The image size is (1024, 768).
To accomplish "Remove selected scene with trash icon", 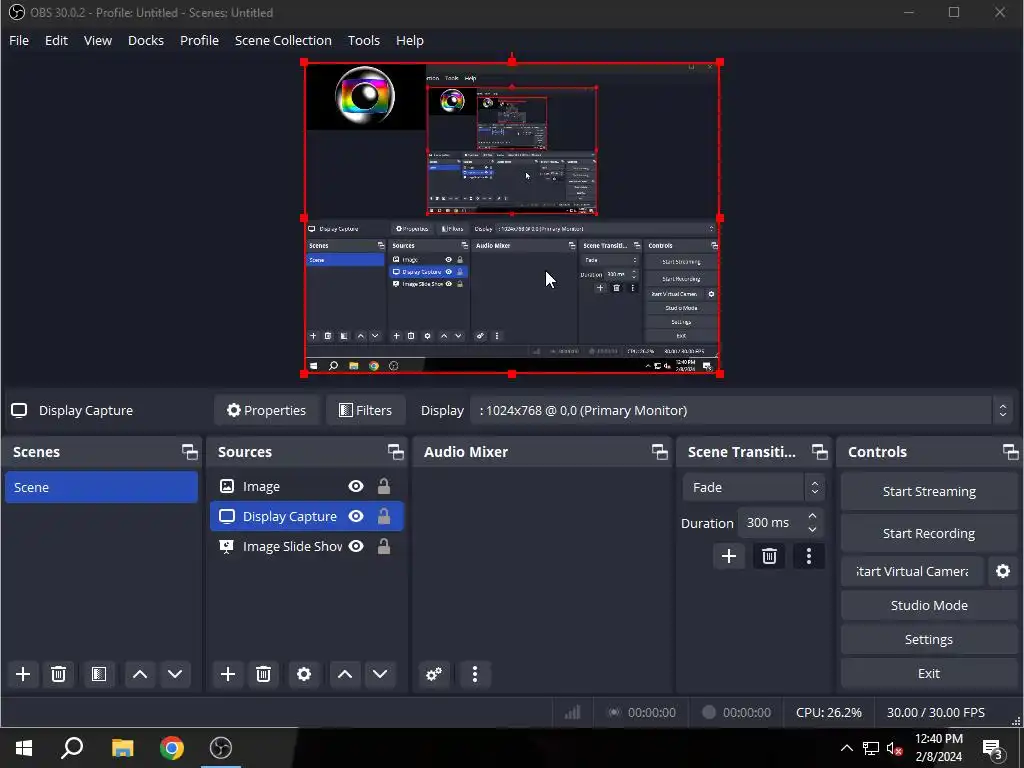I will coord(58,674).
